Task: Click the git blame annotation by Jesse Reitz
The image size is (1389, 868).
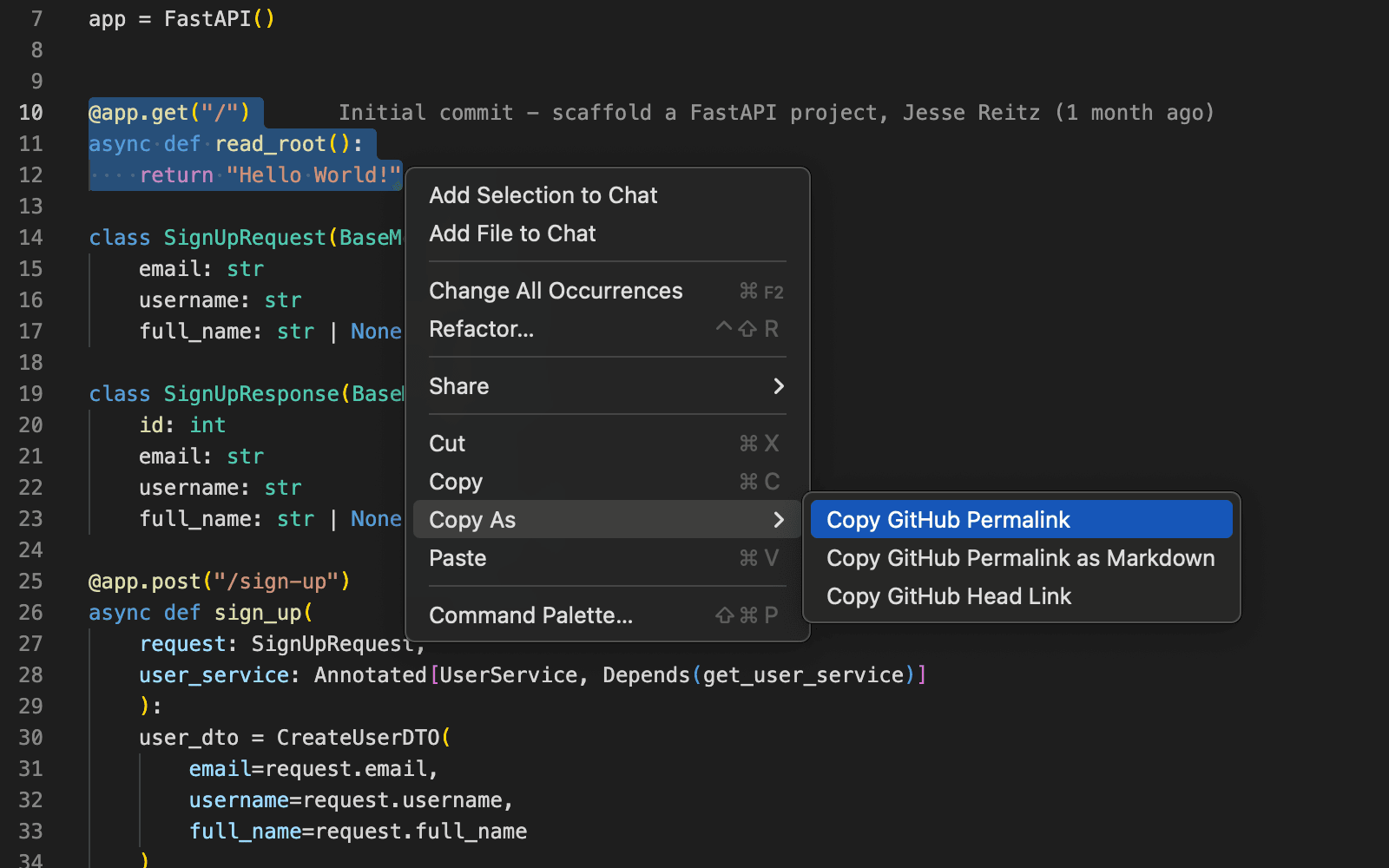Action: pos(776,112)
